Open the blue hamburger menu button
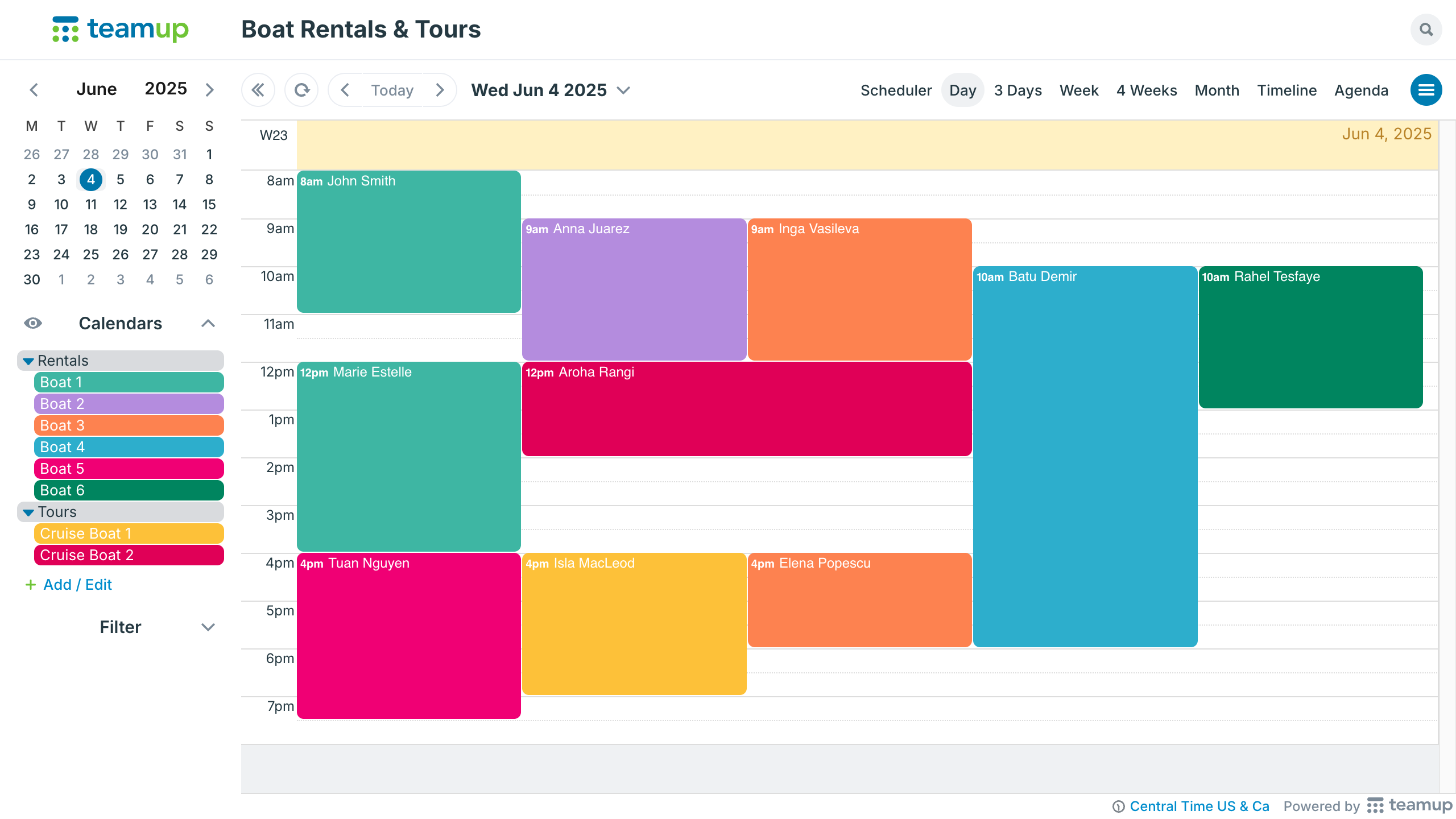 tap(1426, 90)
